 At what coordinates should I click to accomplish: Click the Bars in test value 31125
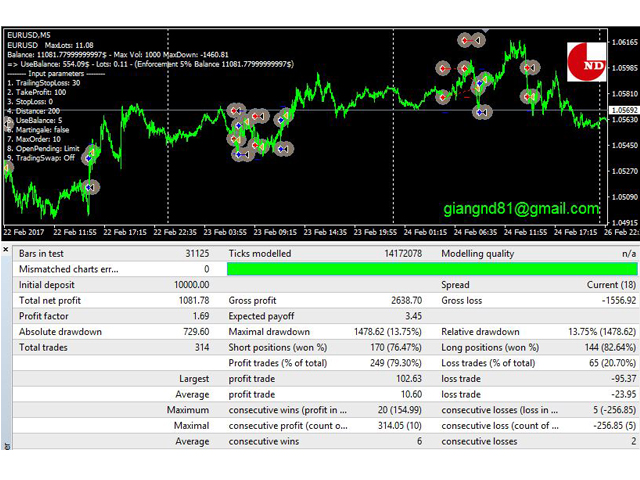point(197,253)
